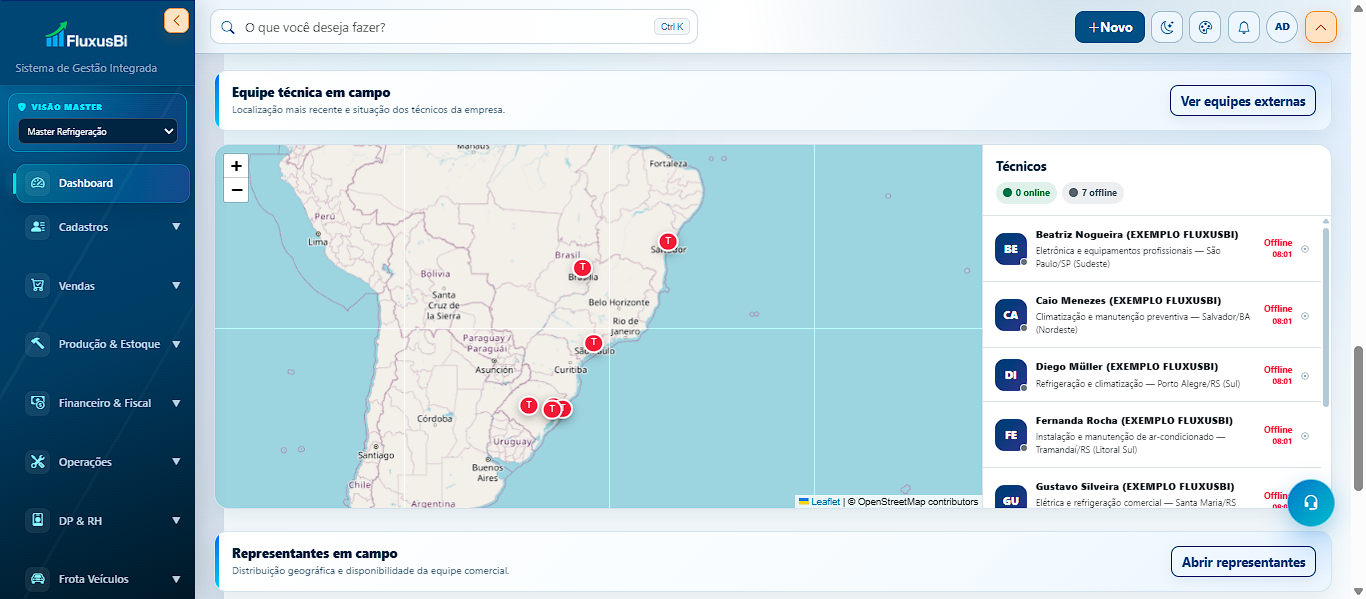
Task: Click the search magnifier icon
Action: pyautogui.click(x=228, y=27)
